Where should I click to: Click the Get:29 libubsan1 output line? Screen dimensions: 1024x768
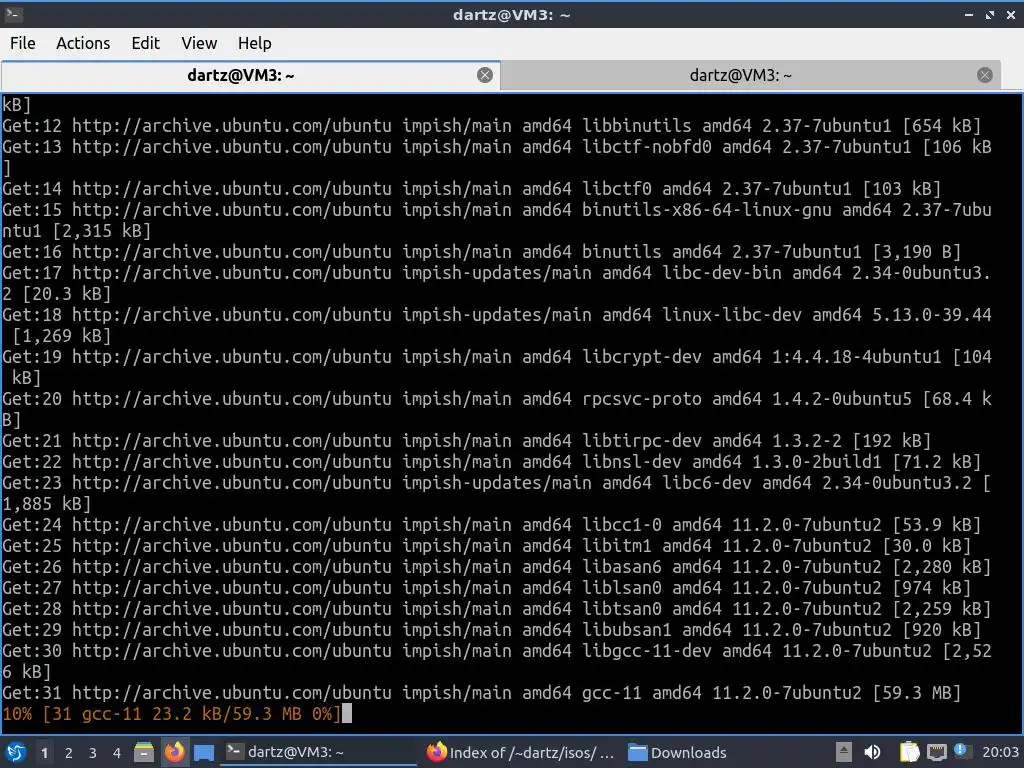[x=491, y=630]
